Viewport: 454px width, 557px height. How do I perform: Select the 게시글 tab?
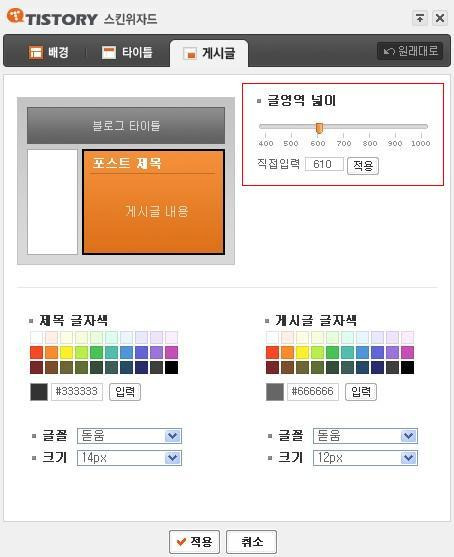click(209, 54)
